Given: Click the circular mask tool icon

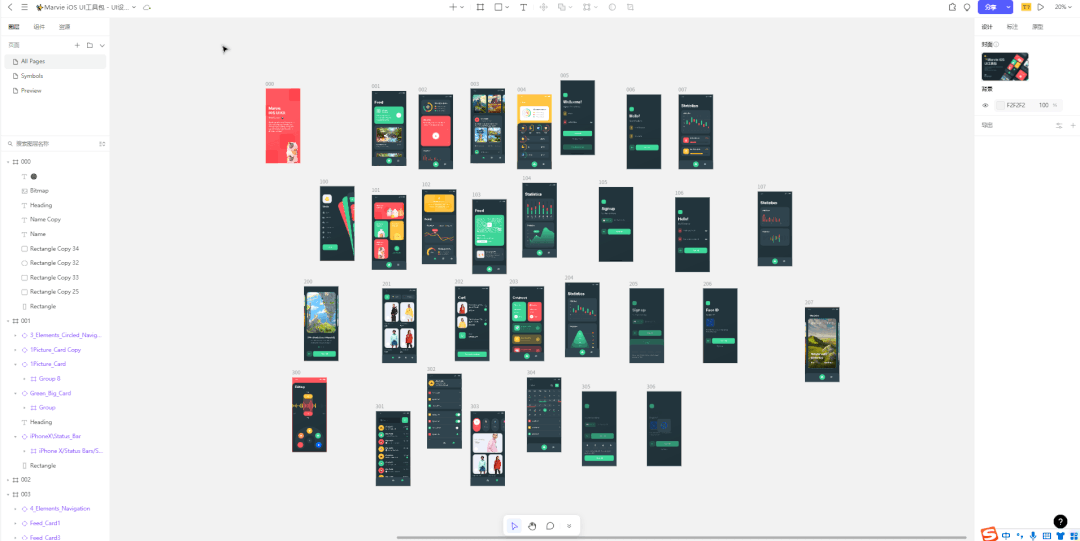Looking at the screenshot, I should coord(612,7).
